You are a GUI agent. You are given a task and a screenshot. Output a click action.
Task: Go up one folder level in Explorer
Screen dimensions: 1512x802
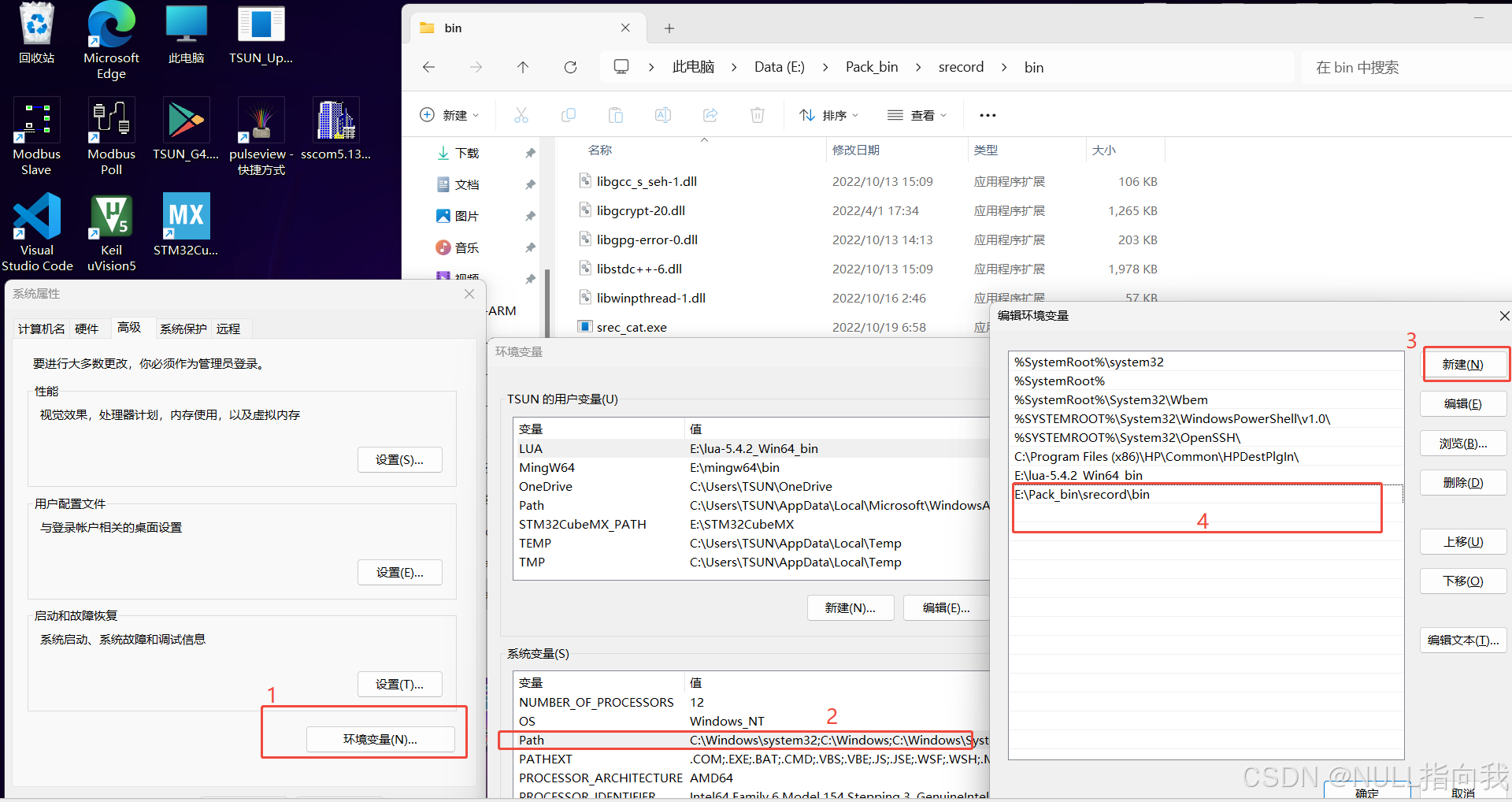point(523,67)
